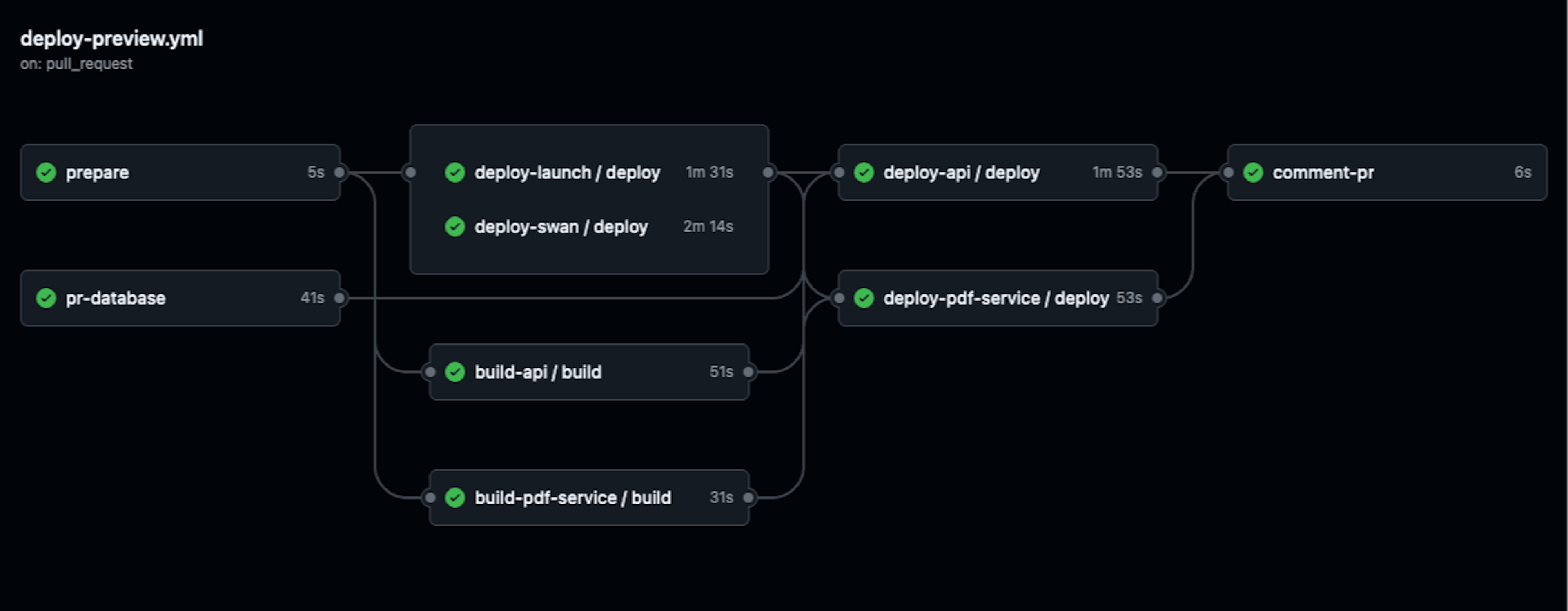Click the check icon beside deploy-launch / deploy

pos(455,173)
